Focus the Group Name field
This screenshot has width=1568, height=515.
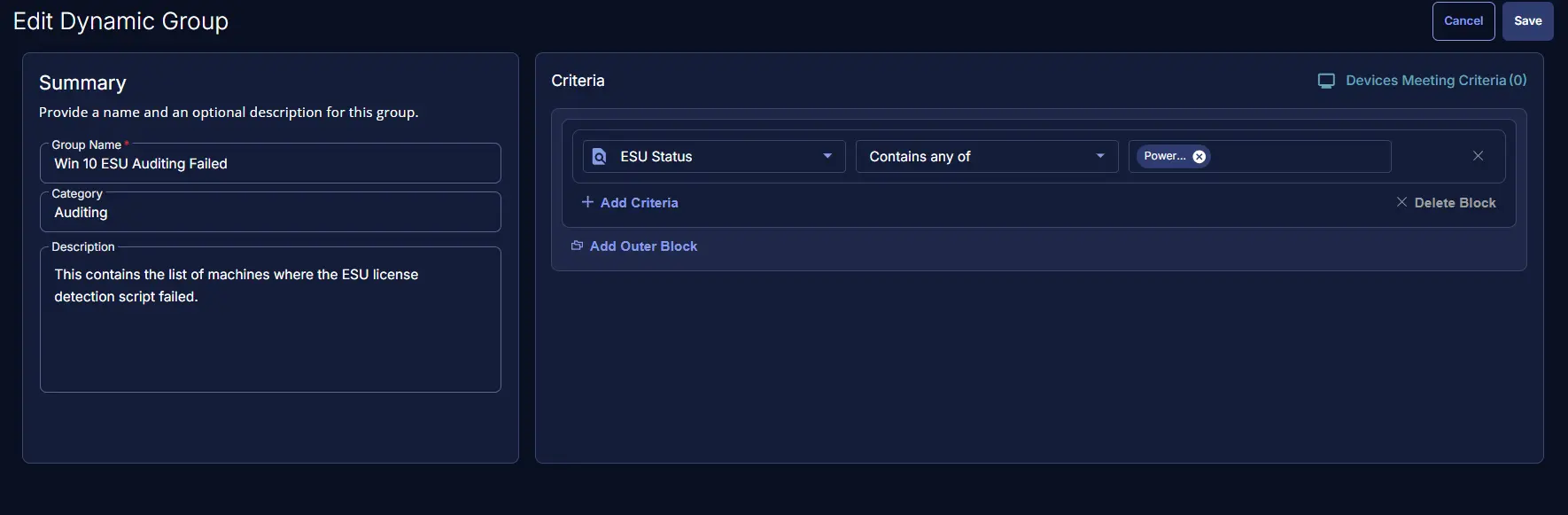pyautogui.click(x=270, y=164)
